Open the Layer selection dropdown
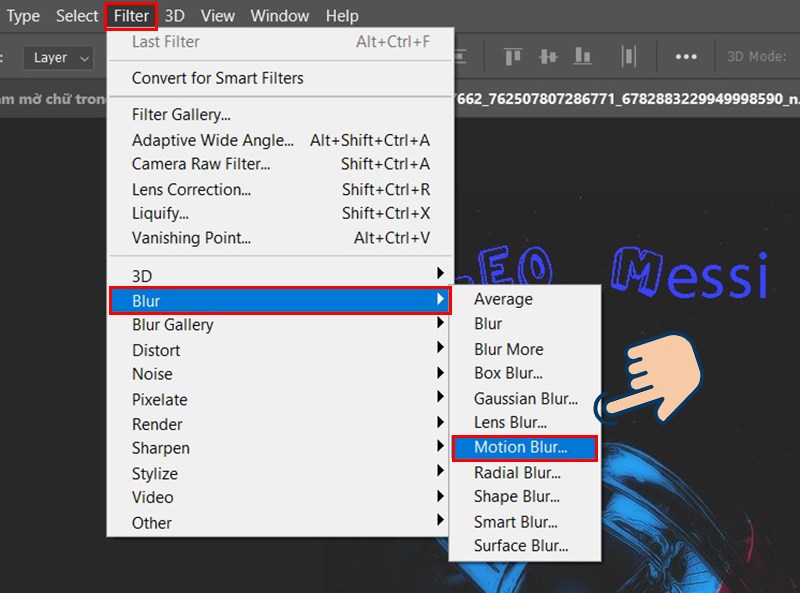This screenshot has height=593, width=800. [x=57, y=57]
